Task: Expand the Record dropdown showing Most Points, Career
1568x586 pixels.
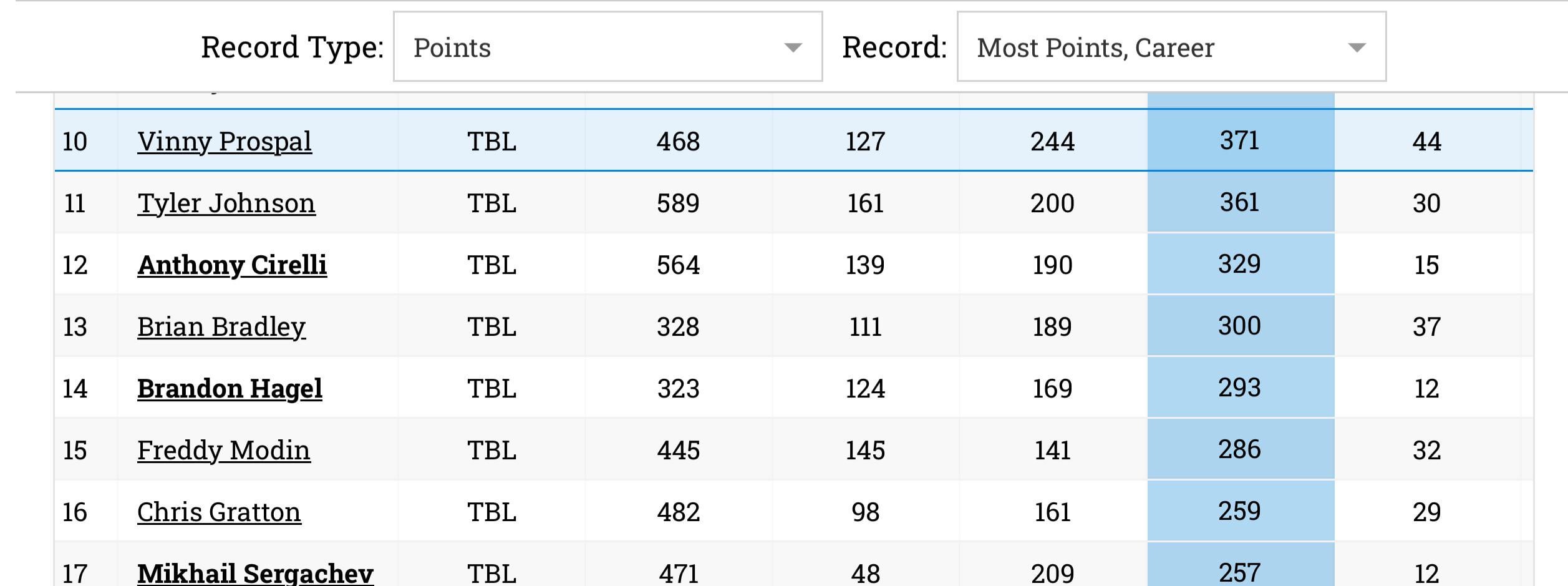Action: point(1171,47)
